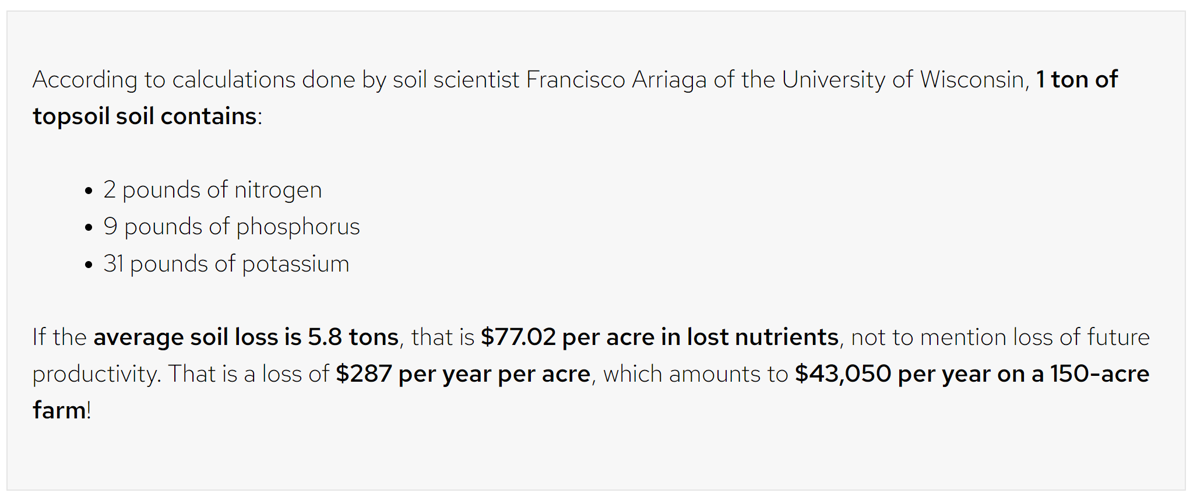Click the bold '$287 per year per acre' figure
Viewport: 1197px width, 500px height.
(x=463, y=374)
